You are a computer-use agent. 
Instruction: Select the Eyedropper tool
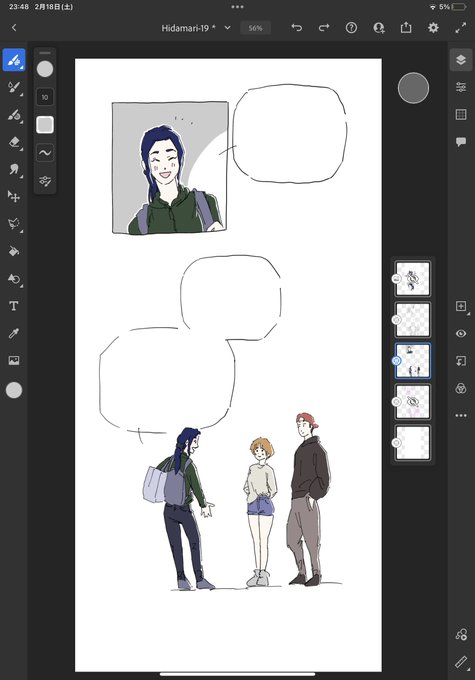(x=14, y=333)
